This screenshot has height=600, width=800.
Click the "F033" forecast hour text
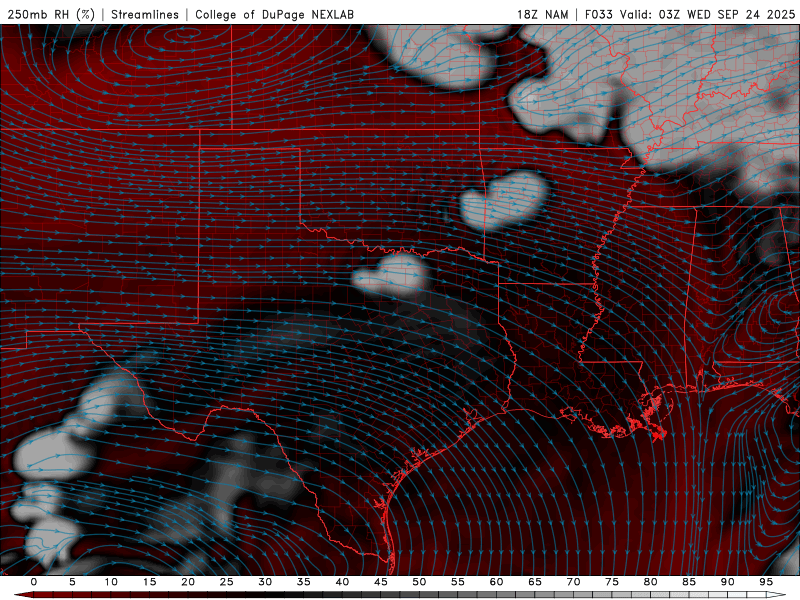[x=598, y=14]
